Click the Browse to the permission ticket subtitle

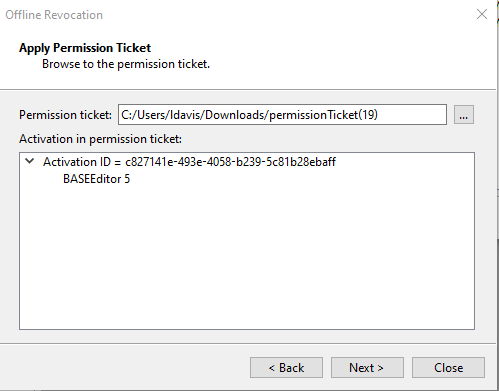point(126,64)
